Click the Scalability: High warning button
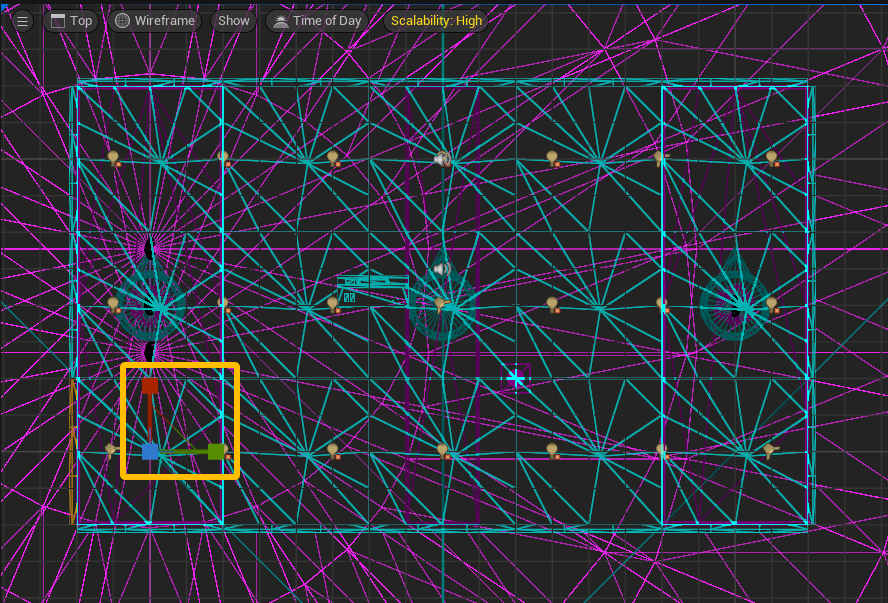The height and width of the screenshot is (603, 888). coord(436,21)
